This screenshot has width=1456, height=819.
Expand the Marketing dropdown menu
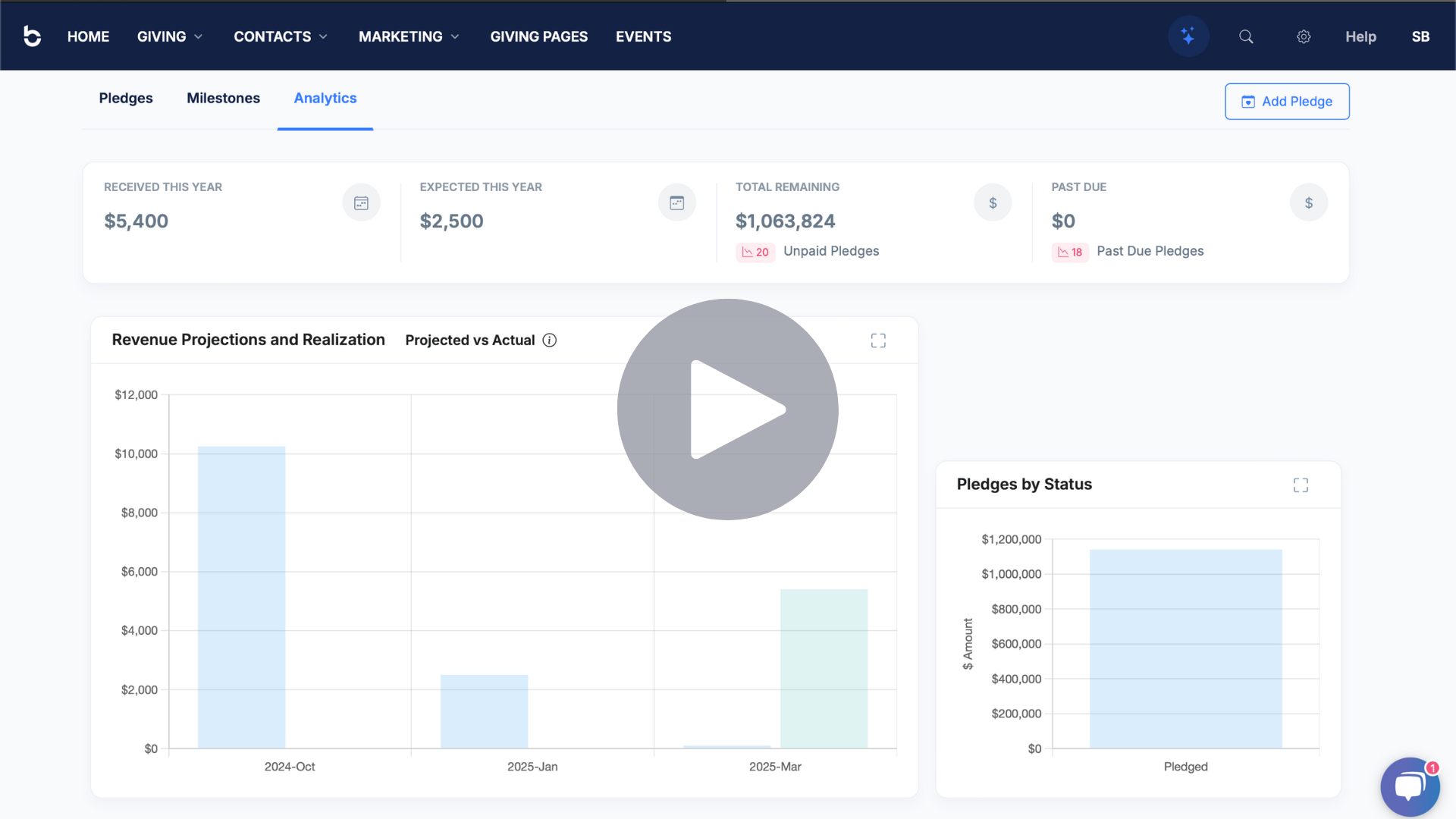coord(409,36)
